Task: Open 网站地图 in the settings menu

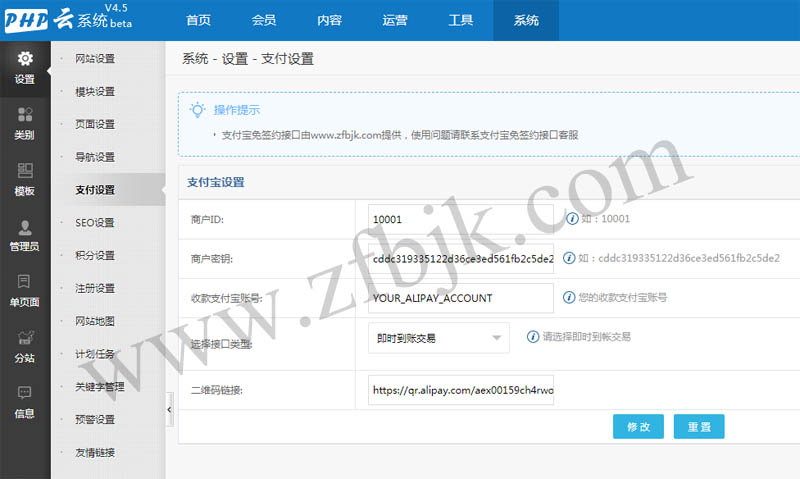Action: (95, 321)
